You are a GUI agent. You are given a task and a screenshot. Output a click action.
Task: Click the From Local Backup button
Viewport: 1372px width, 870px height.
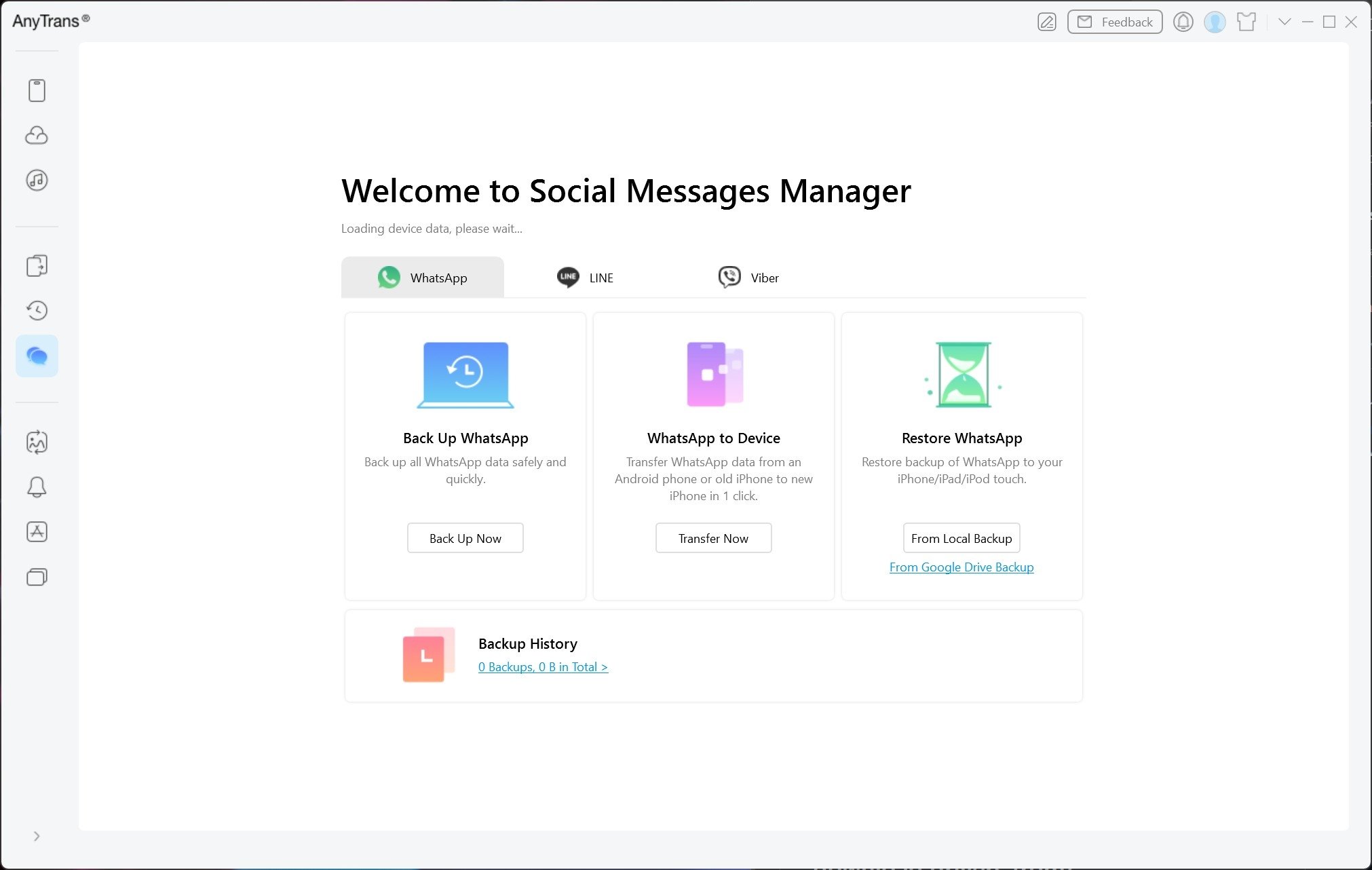[961, 537]
